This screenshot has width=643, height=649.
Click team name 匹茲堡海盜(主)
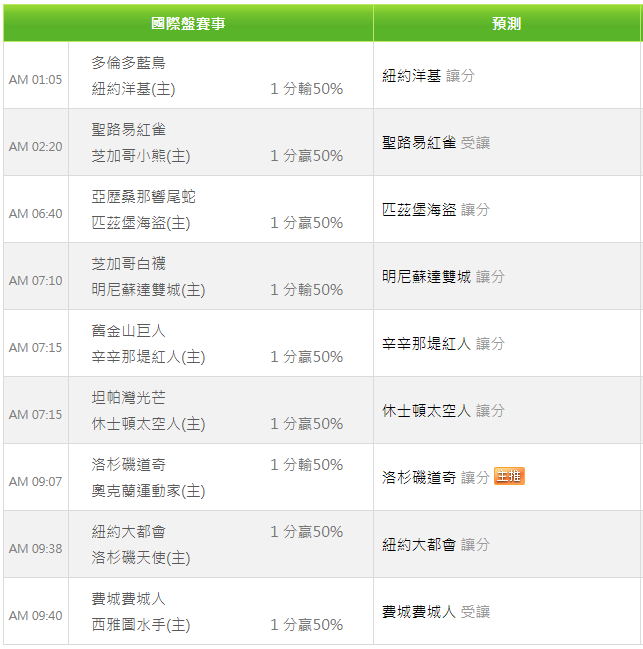[x=141, y=223]
